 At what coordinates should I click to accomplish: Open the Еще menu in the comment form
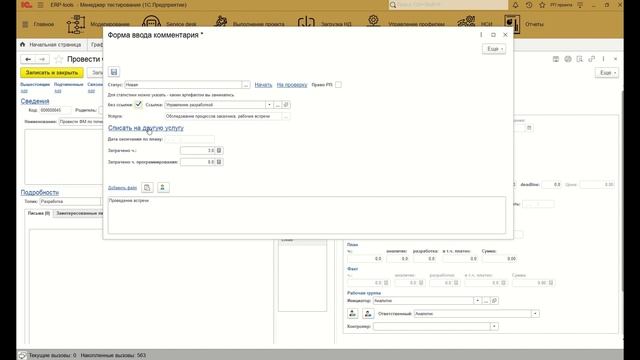tap(494, 49)
